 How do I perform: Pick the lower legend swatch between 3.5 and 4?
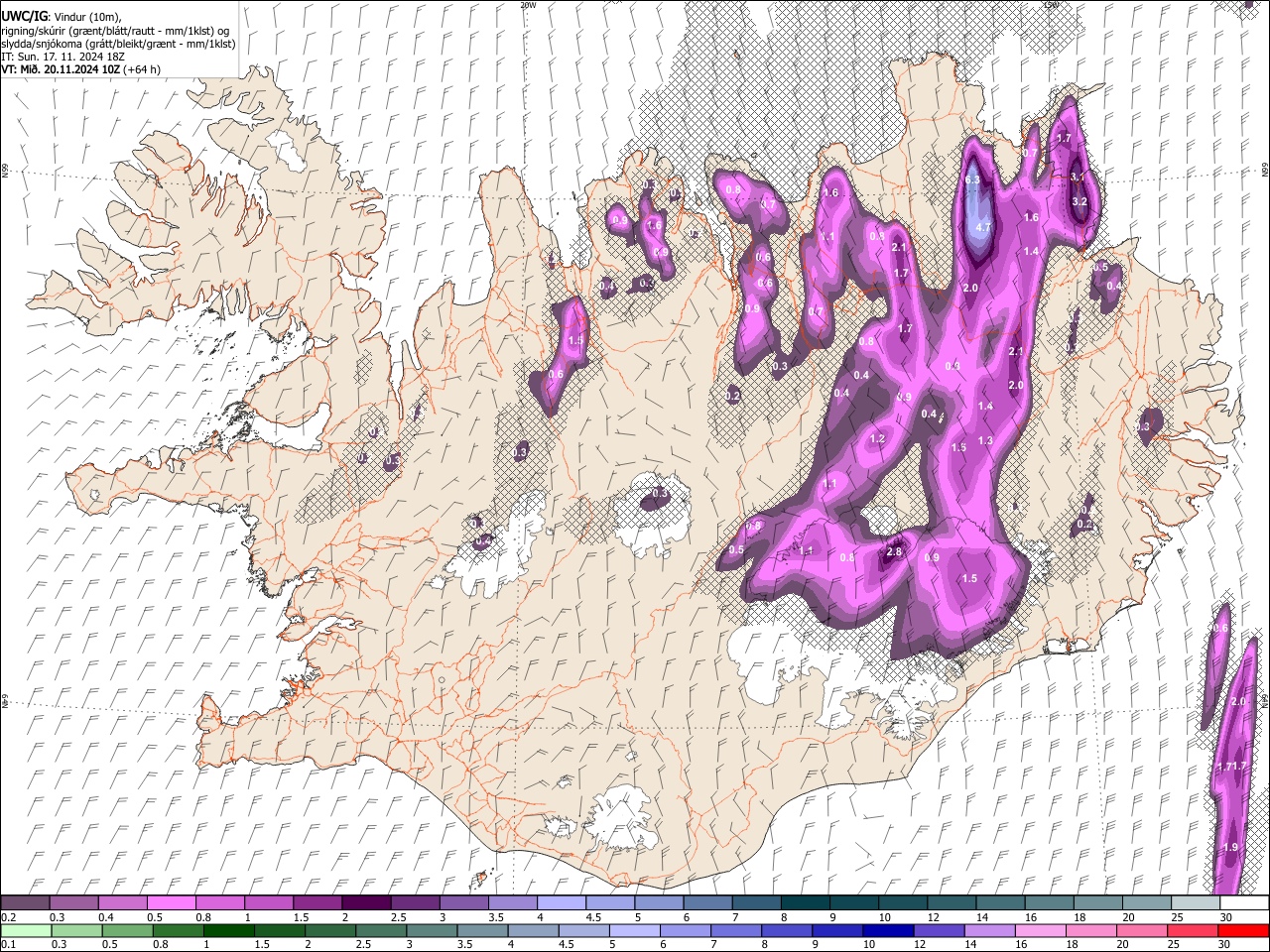(x=482, y=930)
